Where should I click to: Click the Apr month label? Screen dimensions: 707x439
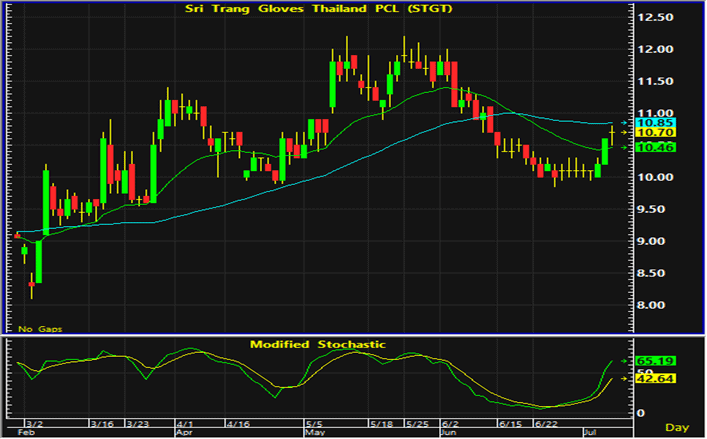pos(184,433)
